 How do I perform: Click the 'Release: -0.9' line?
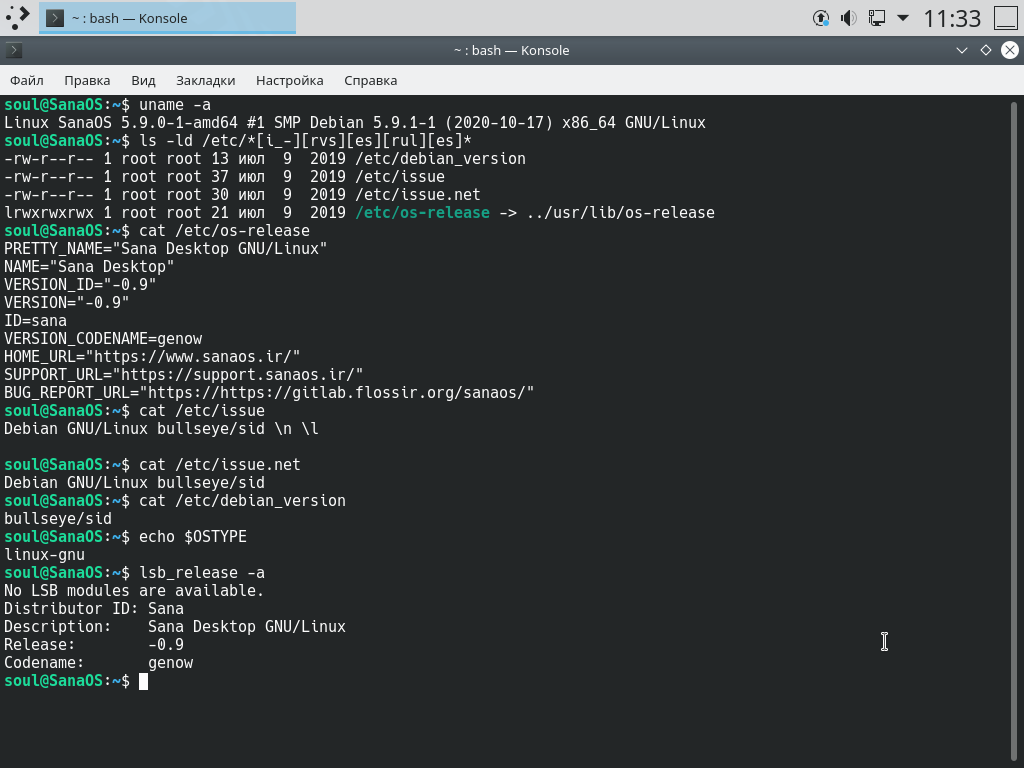click(94, 645)
